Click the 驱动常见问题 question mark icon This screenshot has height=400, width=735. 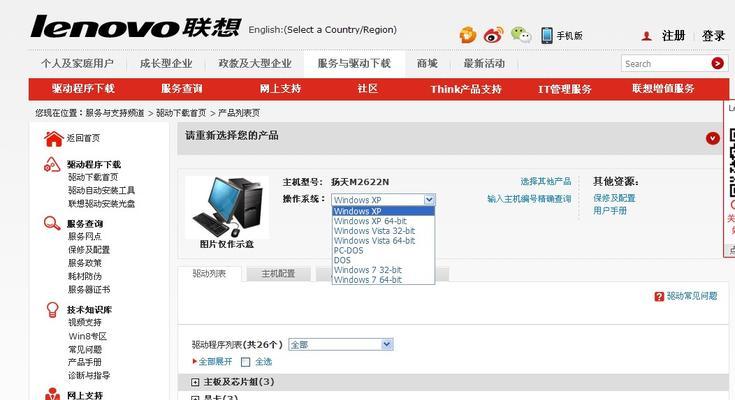pos(659,296)
